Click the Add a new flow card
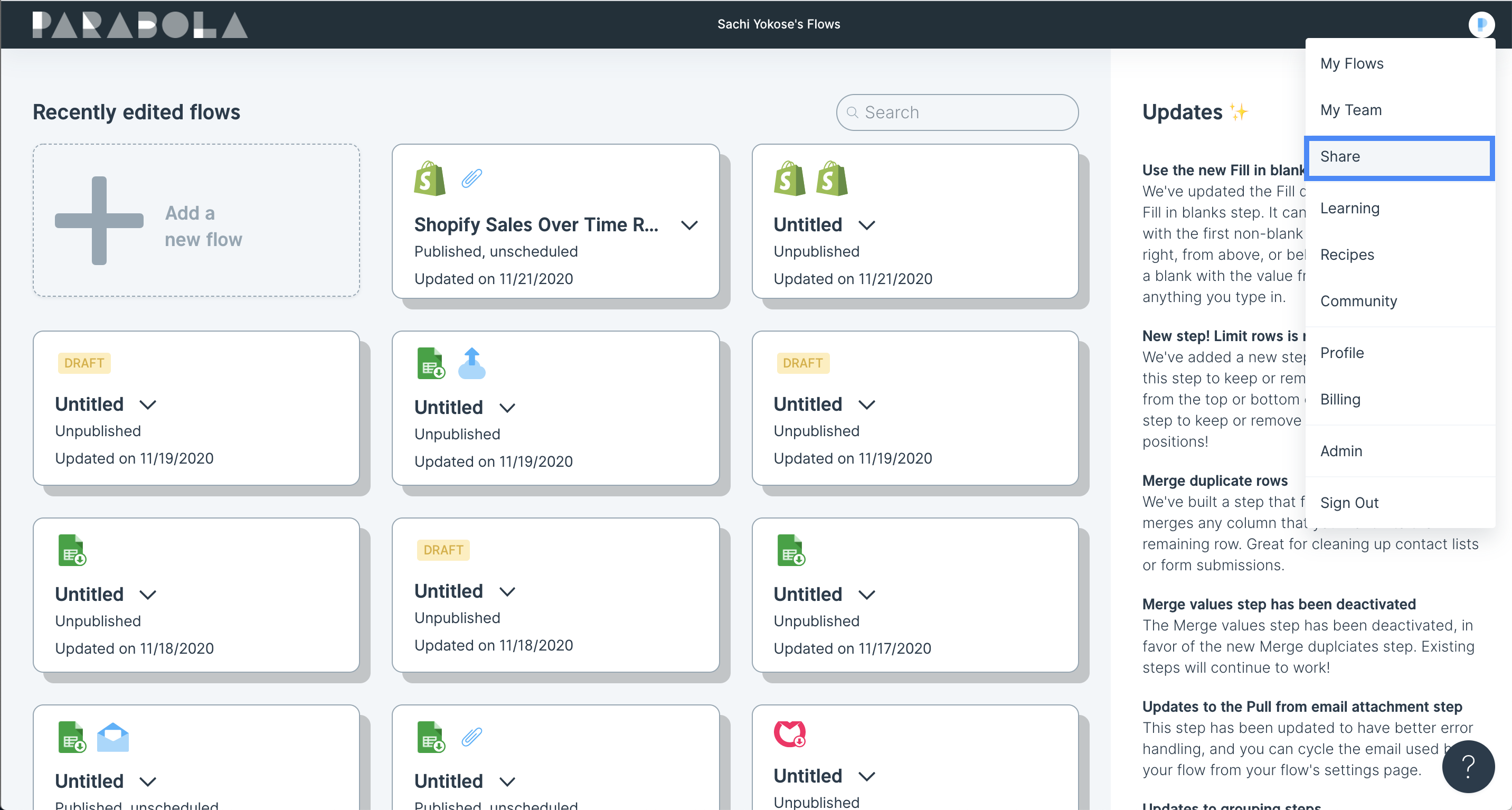1512x810 pixels. [196, 220]
